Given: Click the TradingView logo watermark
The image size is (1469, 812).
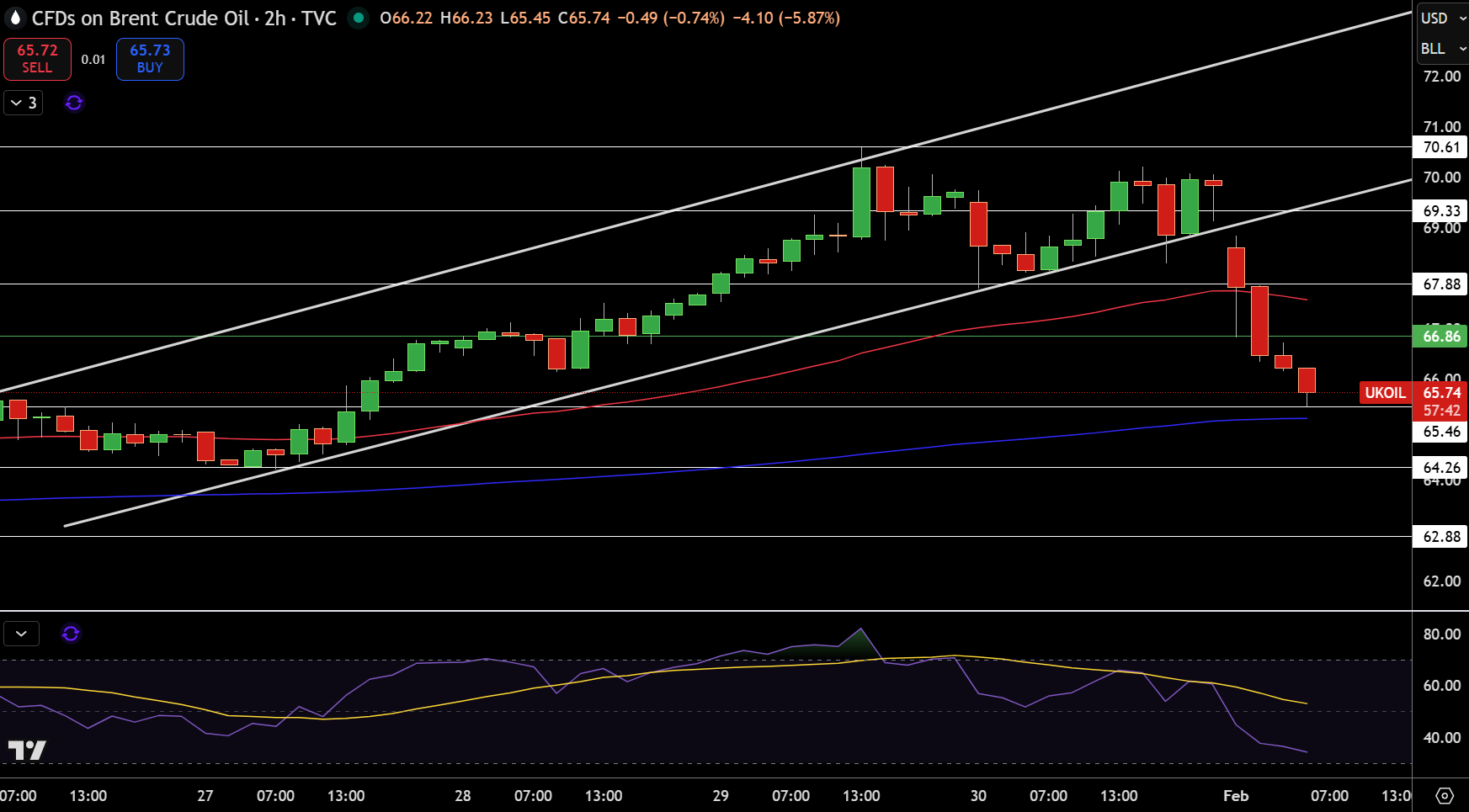Looking at the screenshot, I should coord(27,750).
